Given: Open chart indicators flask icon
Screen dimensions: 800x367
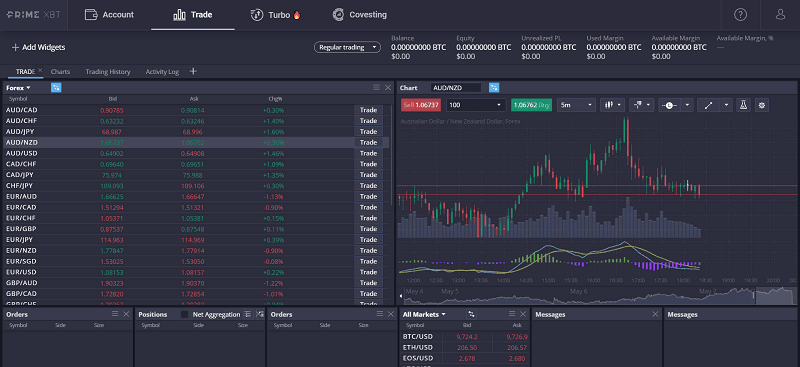Looking at the screenshot, I should [743, 105].
